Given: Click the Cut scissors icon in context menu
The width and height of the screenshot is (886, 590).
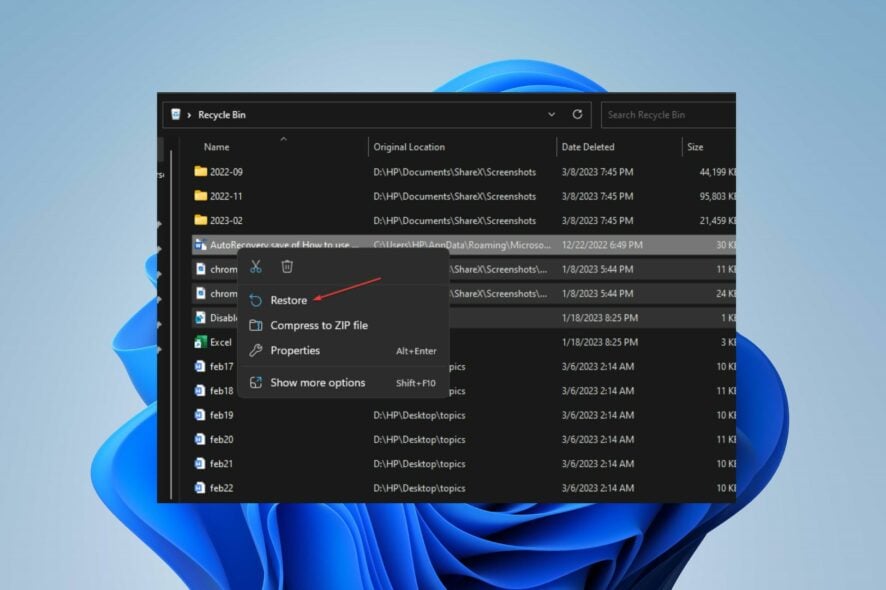Looking at the screenshot, I should click(256, 266).
